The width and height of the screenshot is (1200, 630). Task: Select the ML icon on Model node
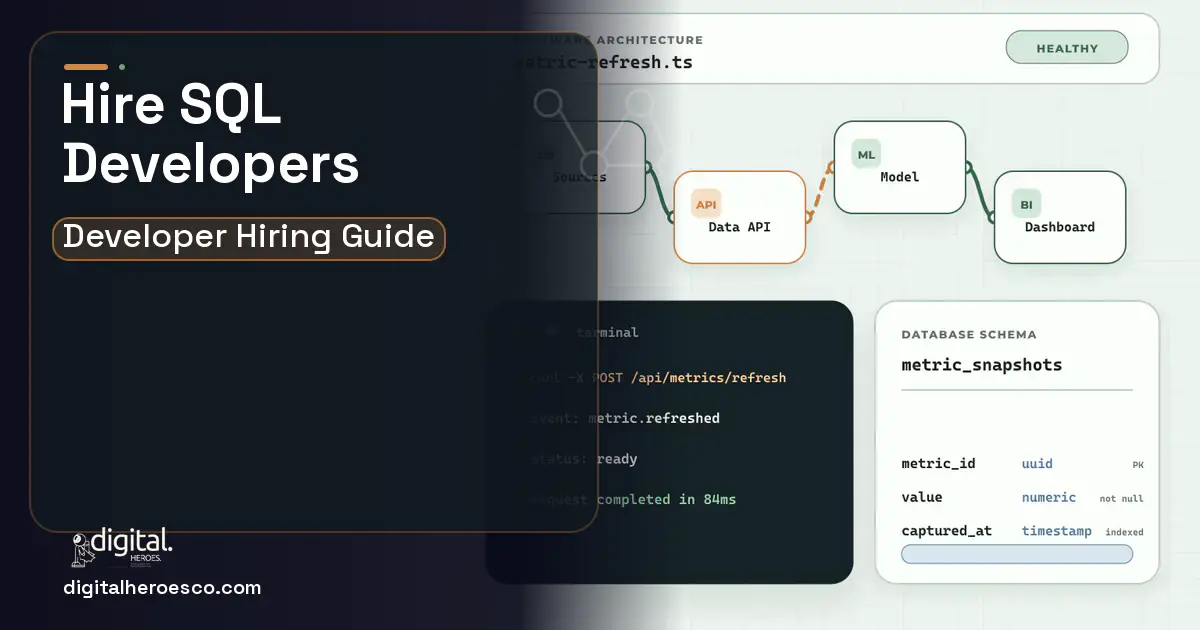[x=866, y=153]
